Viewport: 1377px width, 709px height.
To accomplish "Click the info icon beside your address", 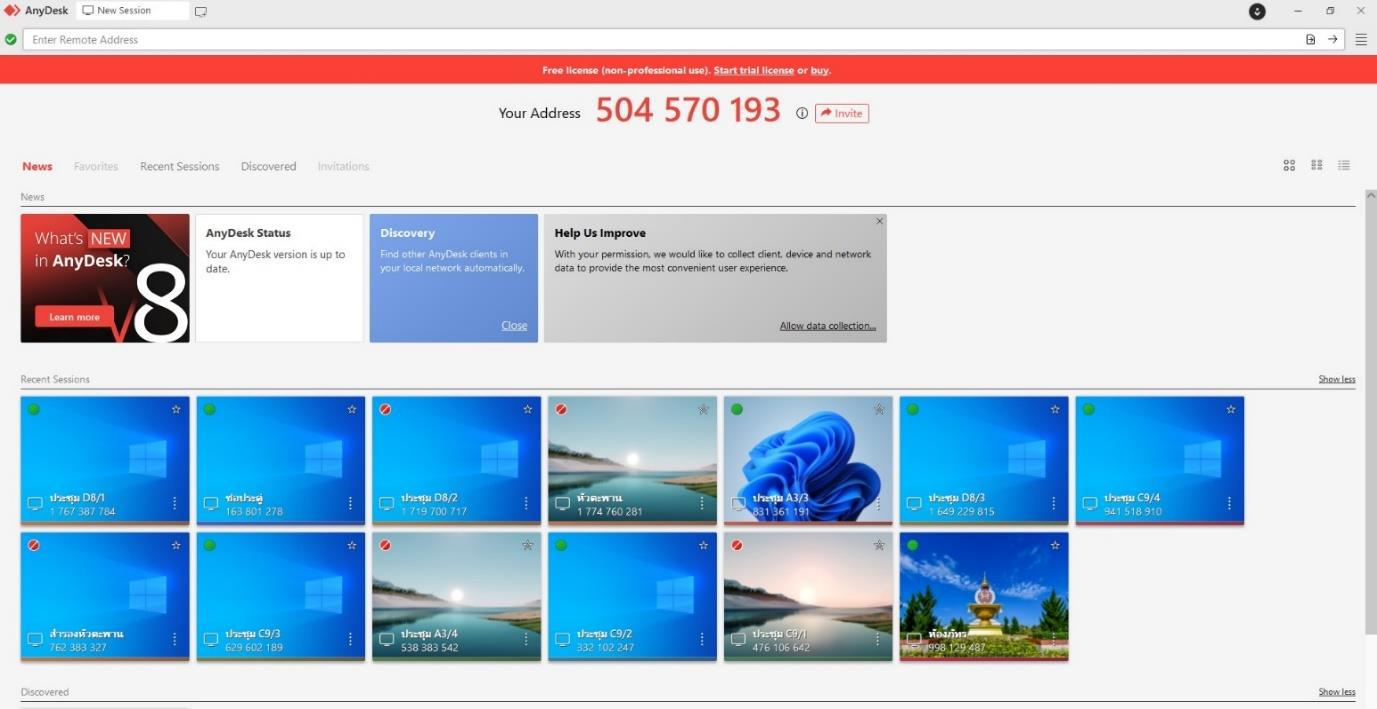I will click(x=802, y=113).
